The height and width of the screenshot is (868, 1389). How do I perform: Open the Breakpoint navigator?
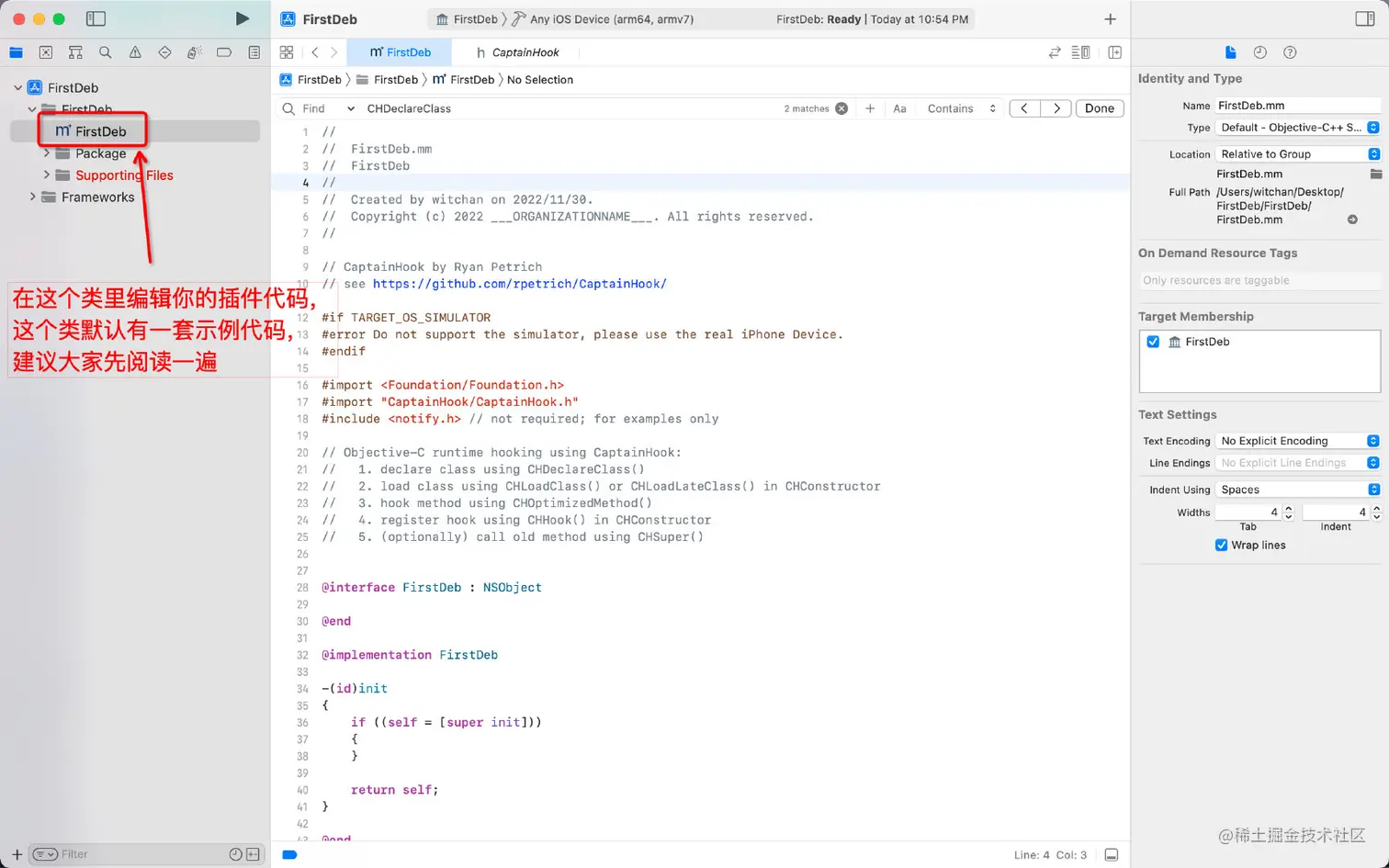pyautogui.click(x=224, y=52)
